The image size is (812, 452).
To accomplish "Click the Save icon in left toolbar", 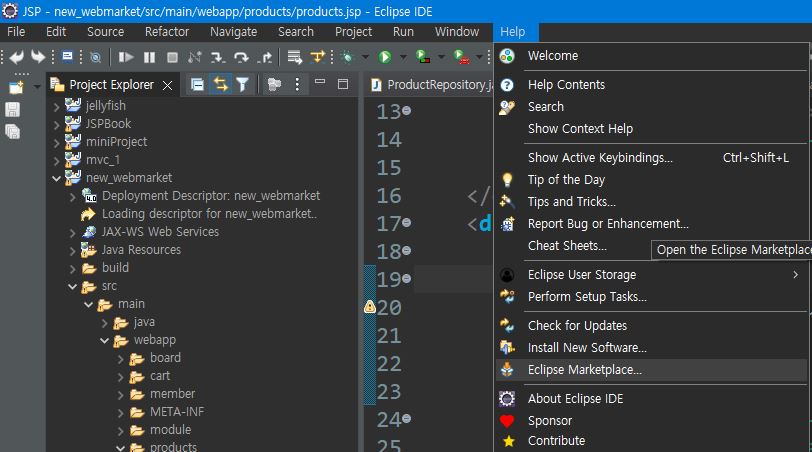I will 12,110.
